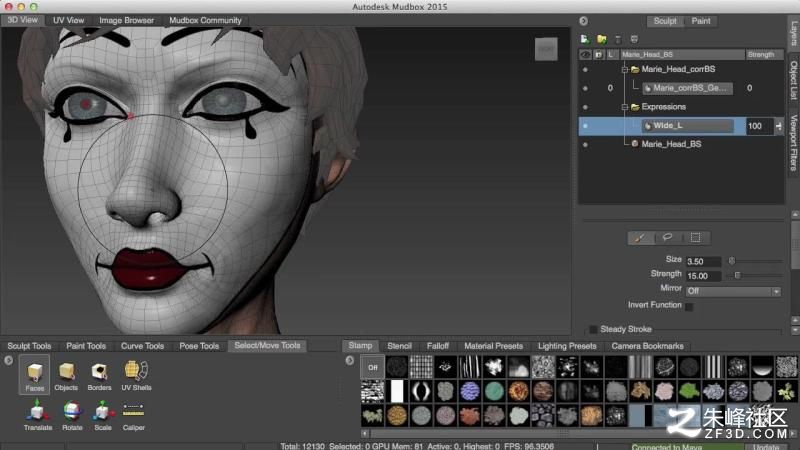
Task: Toggle visibility of Expressions group
Action: coord(585,107)
